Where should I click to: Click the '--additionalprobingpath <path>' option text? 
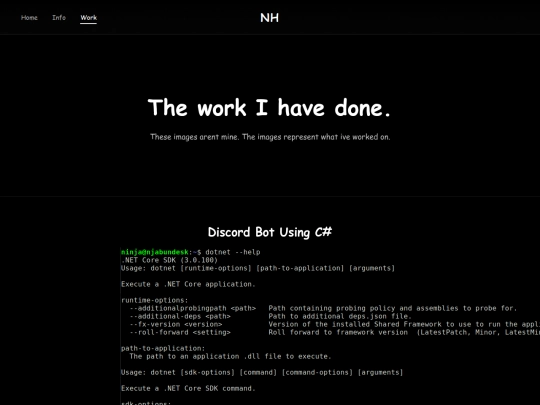[x=193, y=308]
